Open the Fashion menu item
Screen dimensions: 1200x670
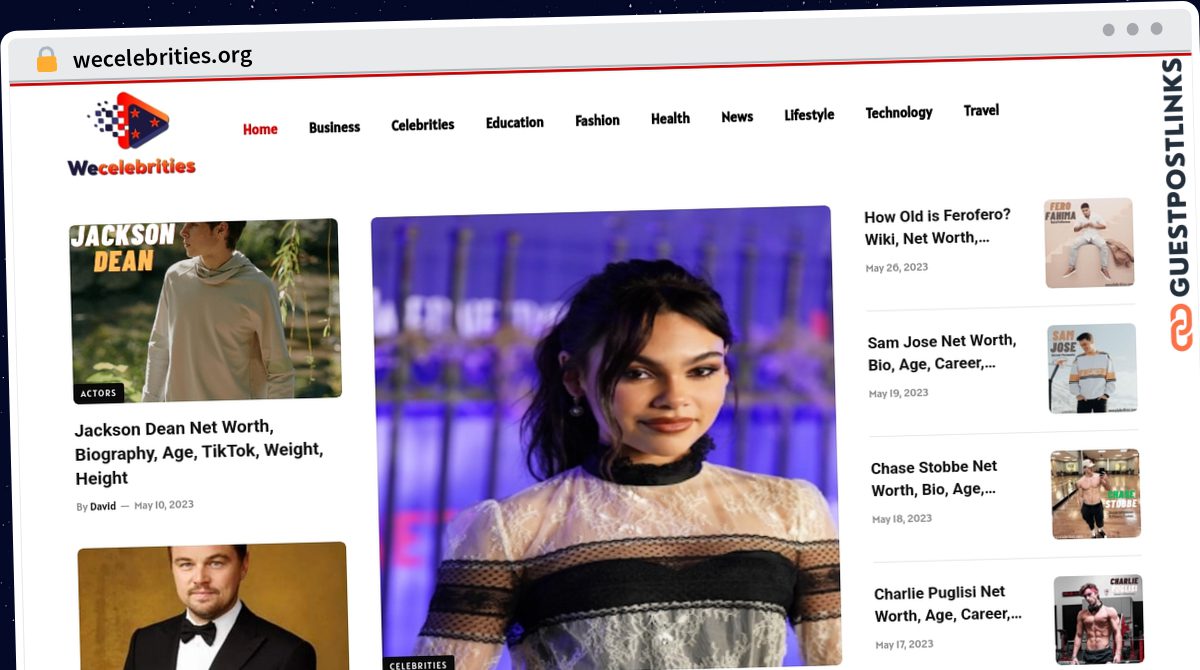(x=597, y=120)
